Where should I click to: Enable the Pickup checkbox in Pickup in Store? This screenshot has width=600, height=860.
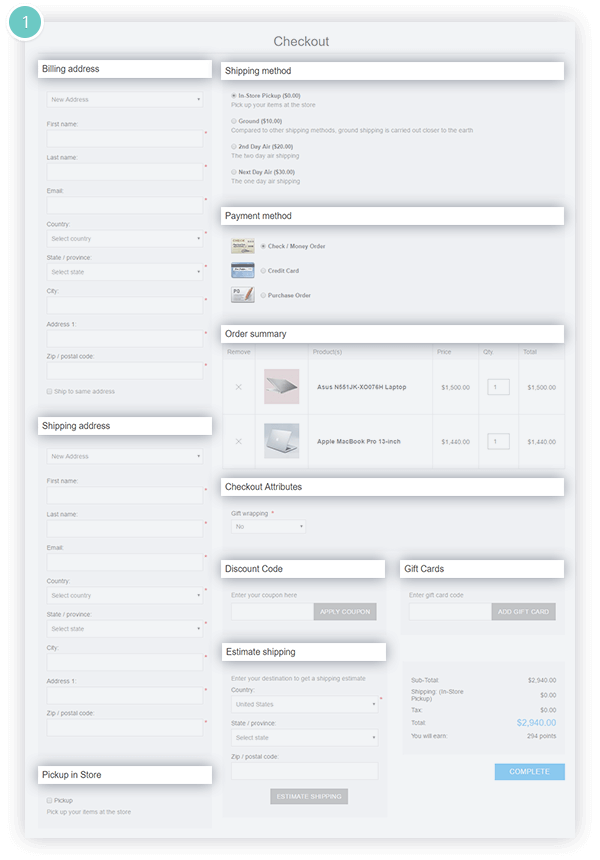click(49, 801)
